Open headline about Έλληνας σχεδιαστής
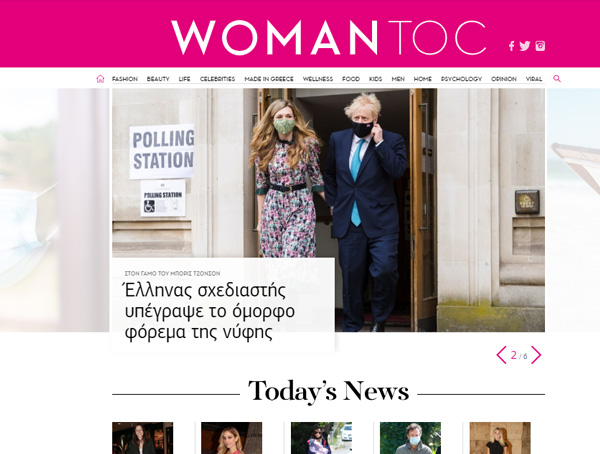The height and width of the screenshot is (454, 600). (x=210, y=311)
